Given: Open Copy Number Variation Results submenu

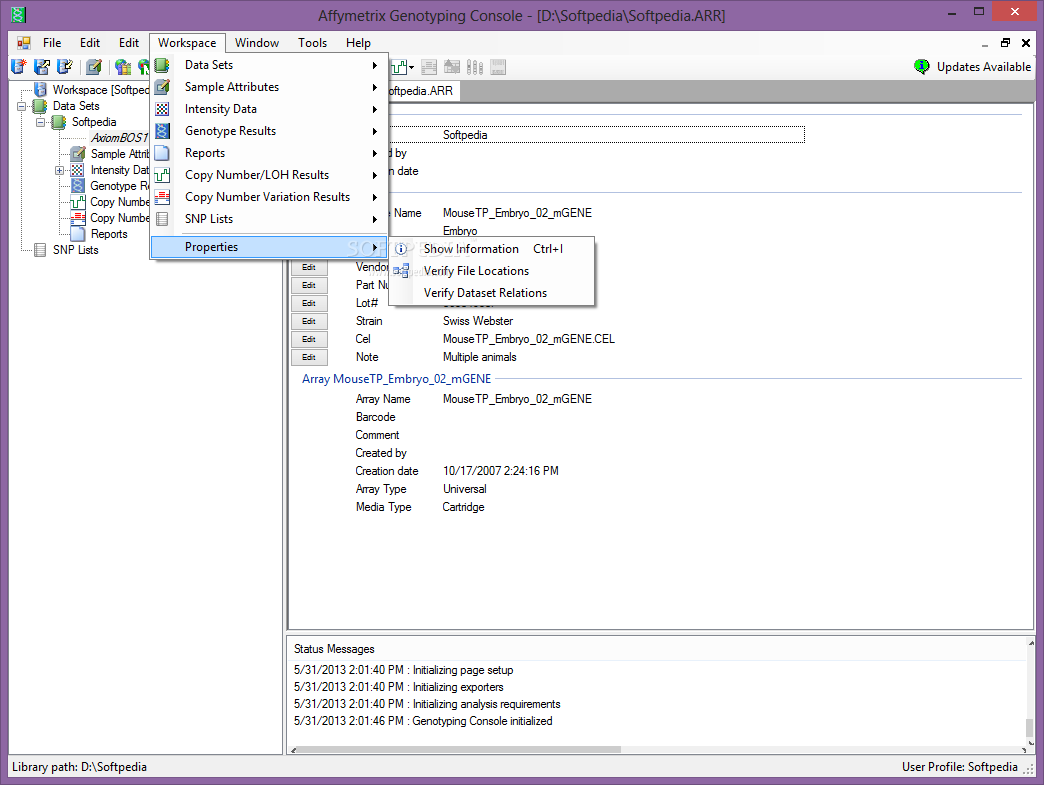Looking at the screenshot, I should click(x=269, y=196).
